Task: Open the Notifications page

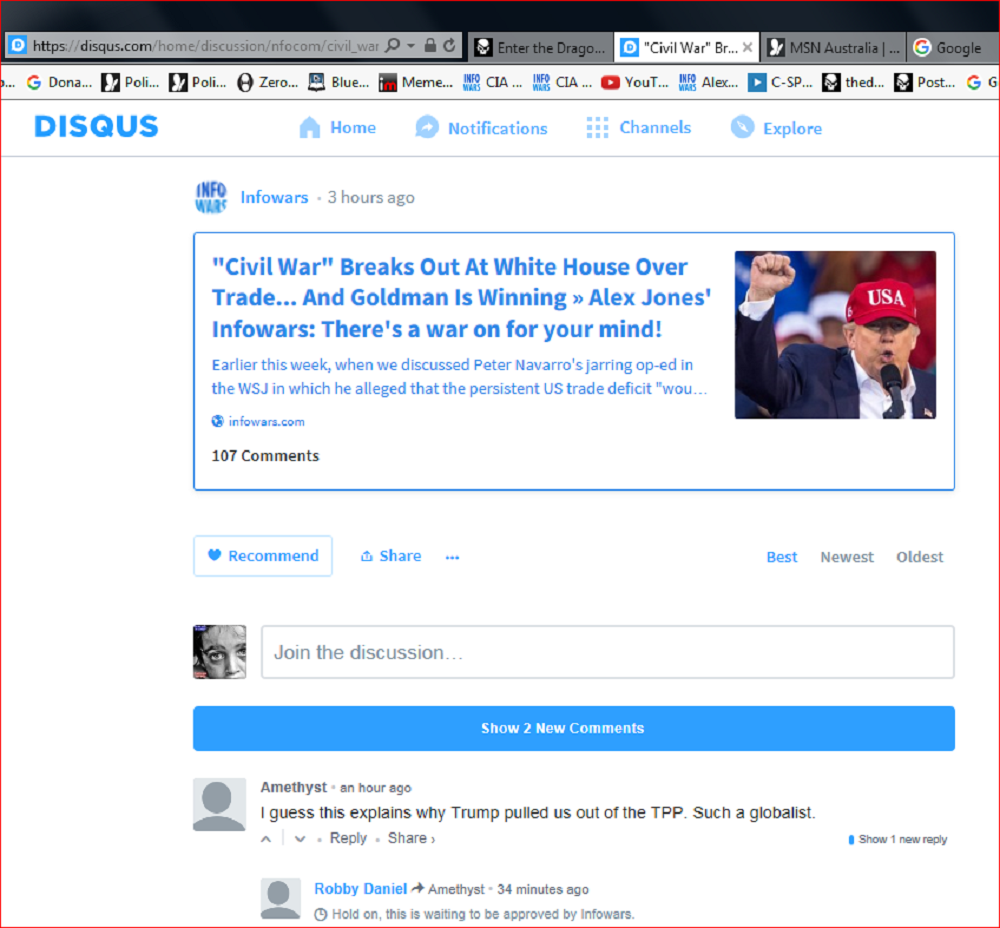Action: (x=482, y=128)
